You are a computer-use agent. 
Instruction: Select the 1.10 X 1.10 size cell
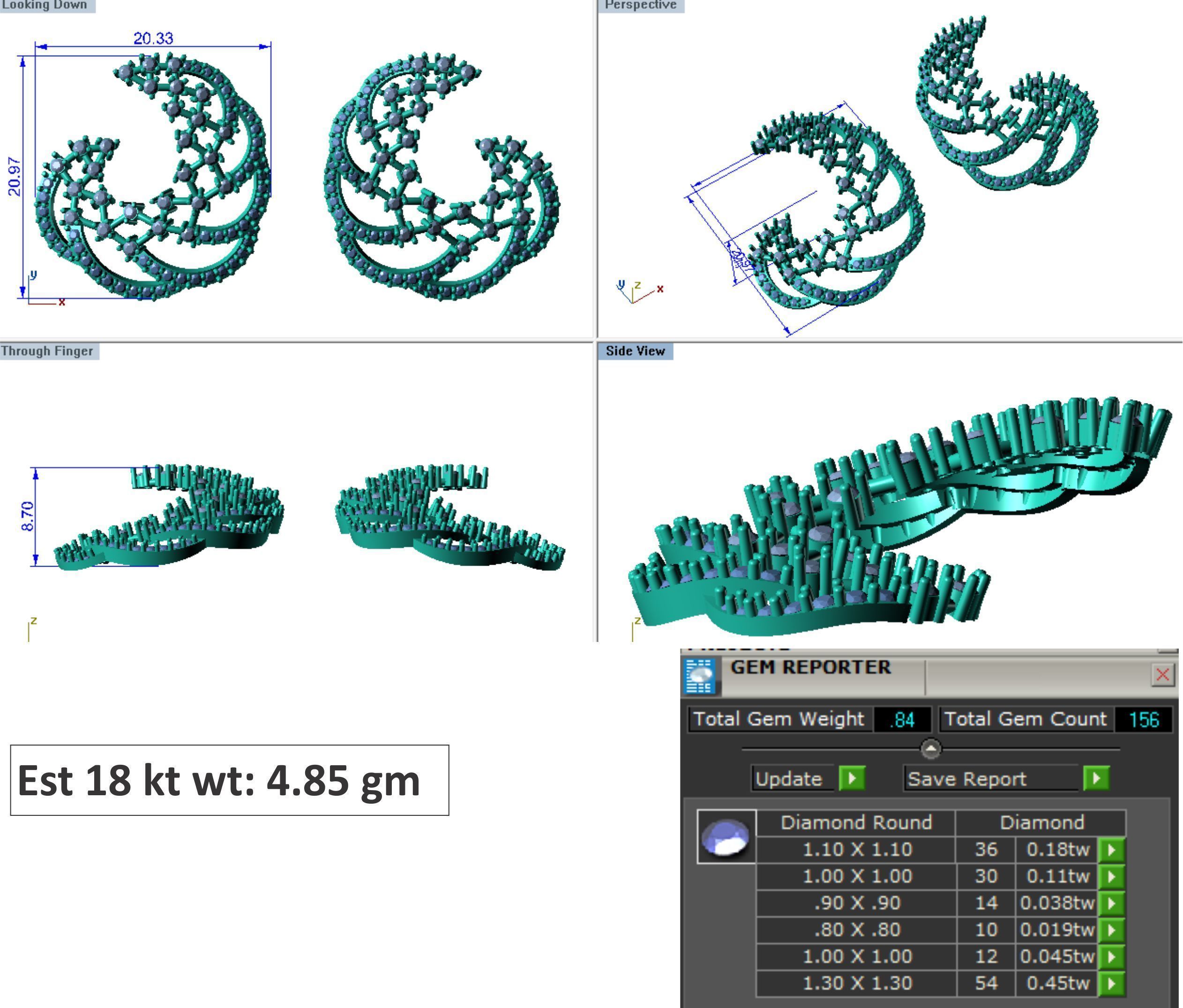(x=857, y=850)
